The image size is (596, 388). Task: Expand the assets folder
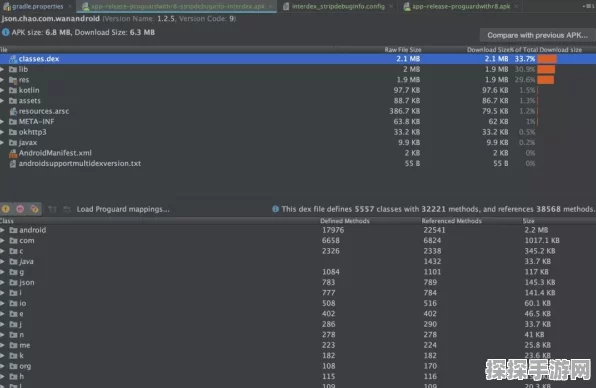[2, 101]
